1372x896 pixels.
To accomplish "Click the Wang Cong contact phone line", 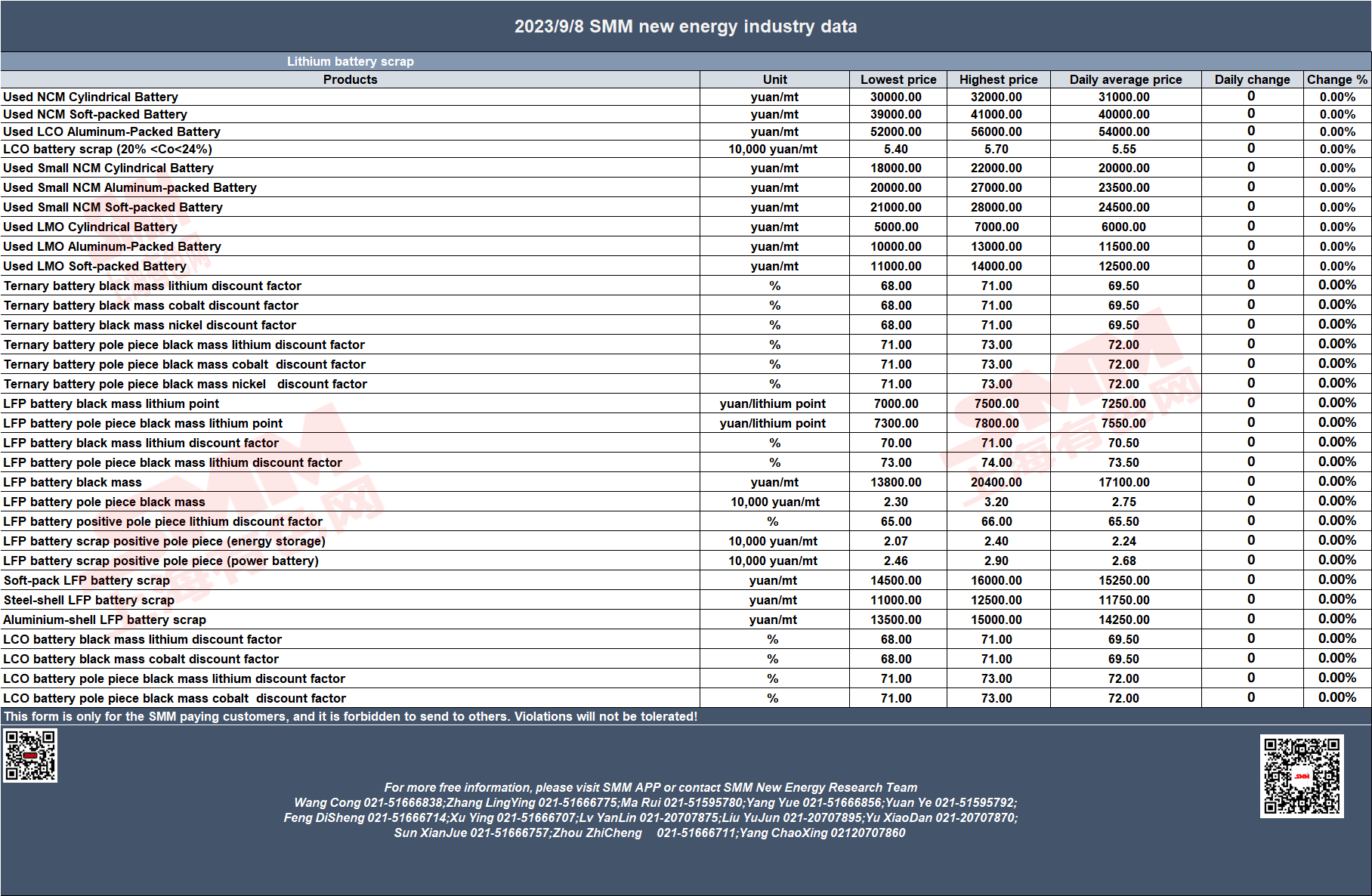I will [655, 802].
